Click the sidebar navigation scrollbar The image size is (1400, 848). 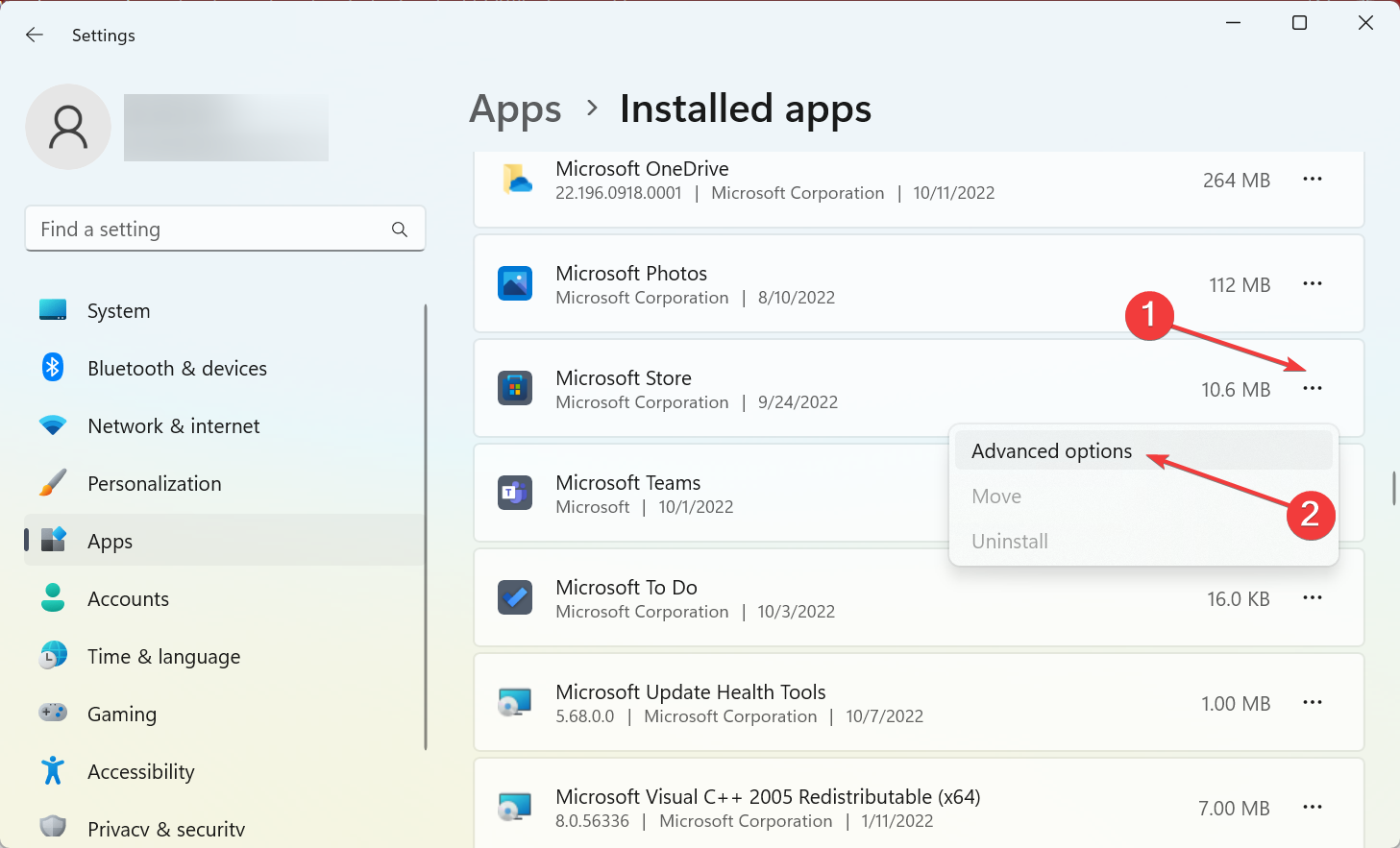(x=426, y=527)
